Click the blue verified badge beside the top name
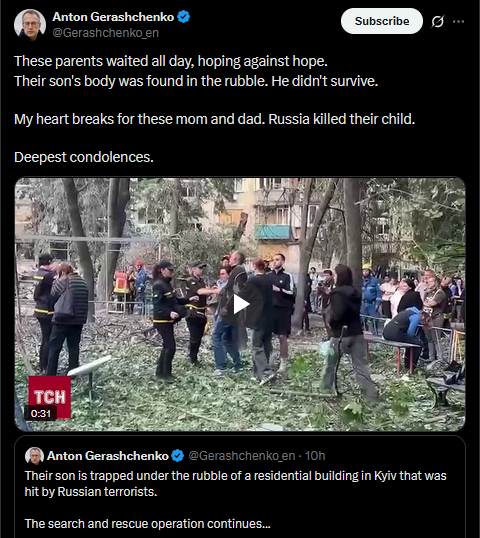 click(184, 16)
